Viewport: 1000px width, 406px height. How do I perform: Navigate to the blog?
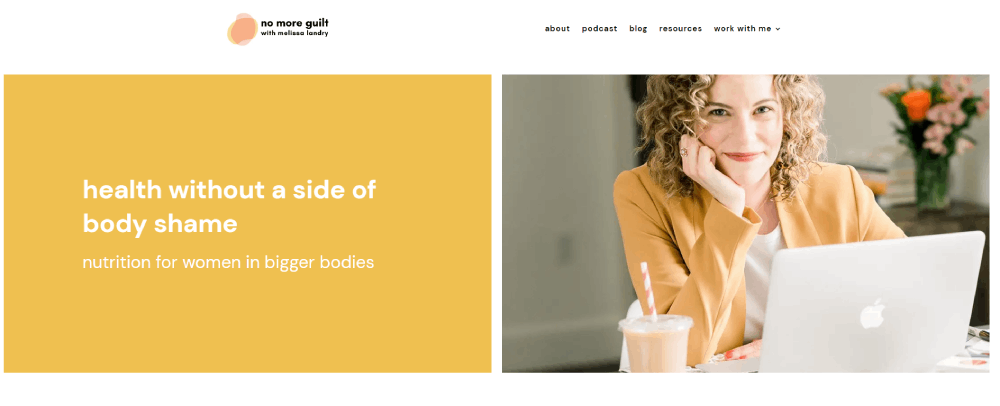pos(638,29)
